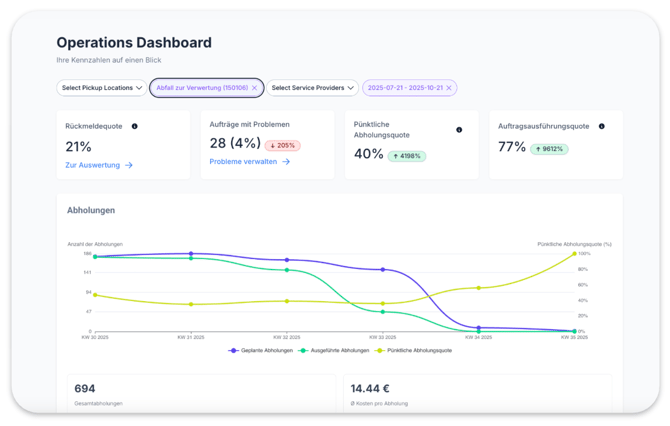
Task: Open the date range 2025-07-21 - 2025-10-21 picker
Action: (x=404, y=88)
